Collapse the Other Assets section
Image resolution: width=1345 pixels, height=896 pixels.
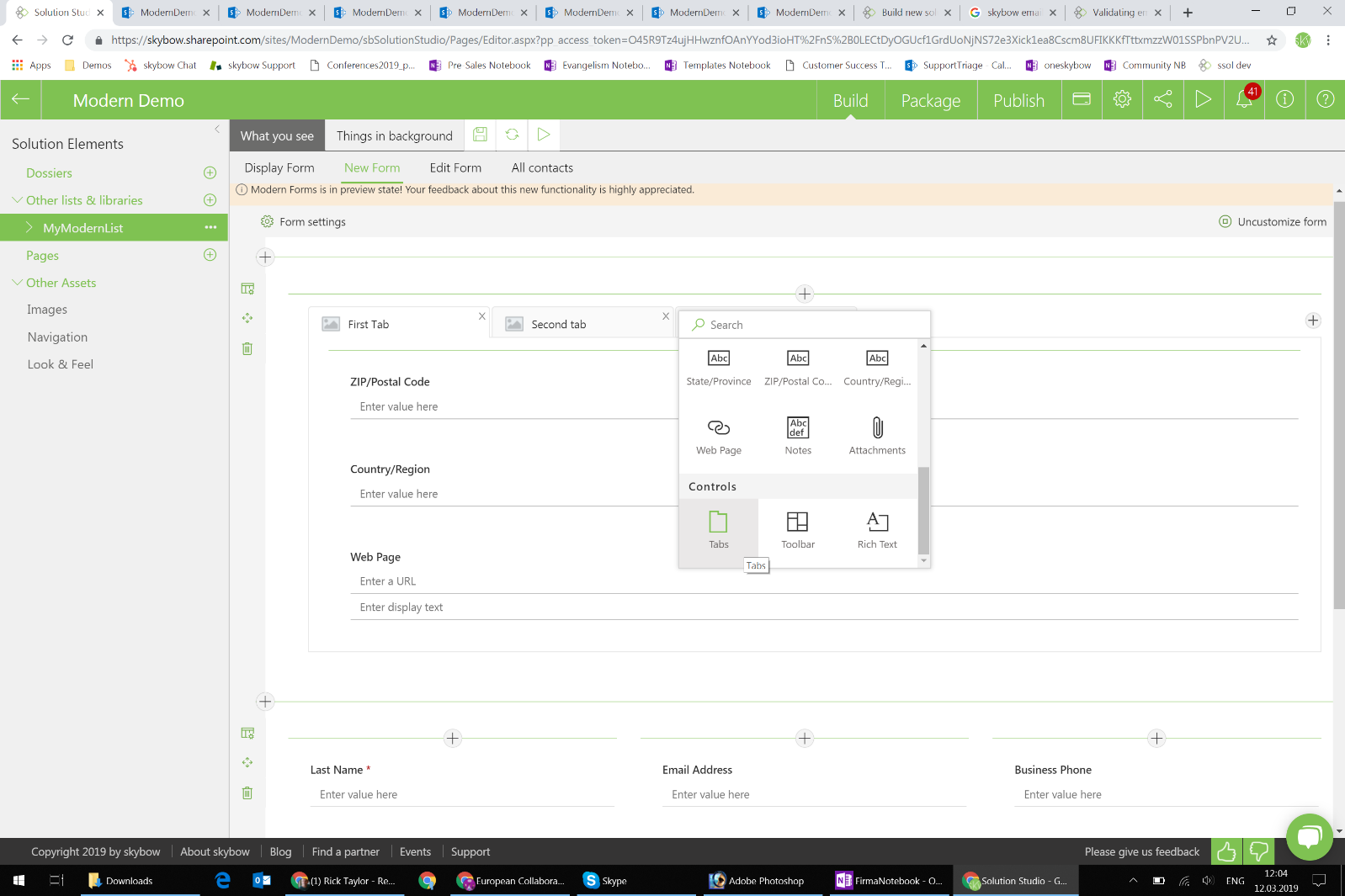tap(17, 283)
